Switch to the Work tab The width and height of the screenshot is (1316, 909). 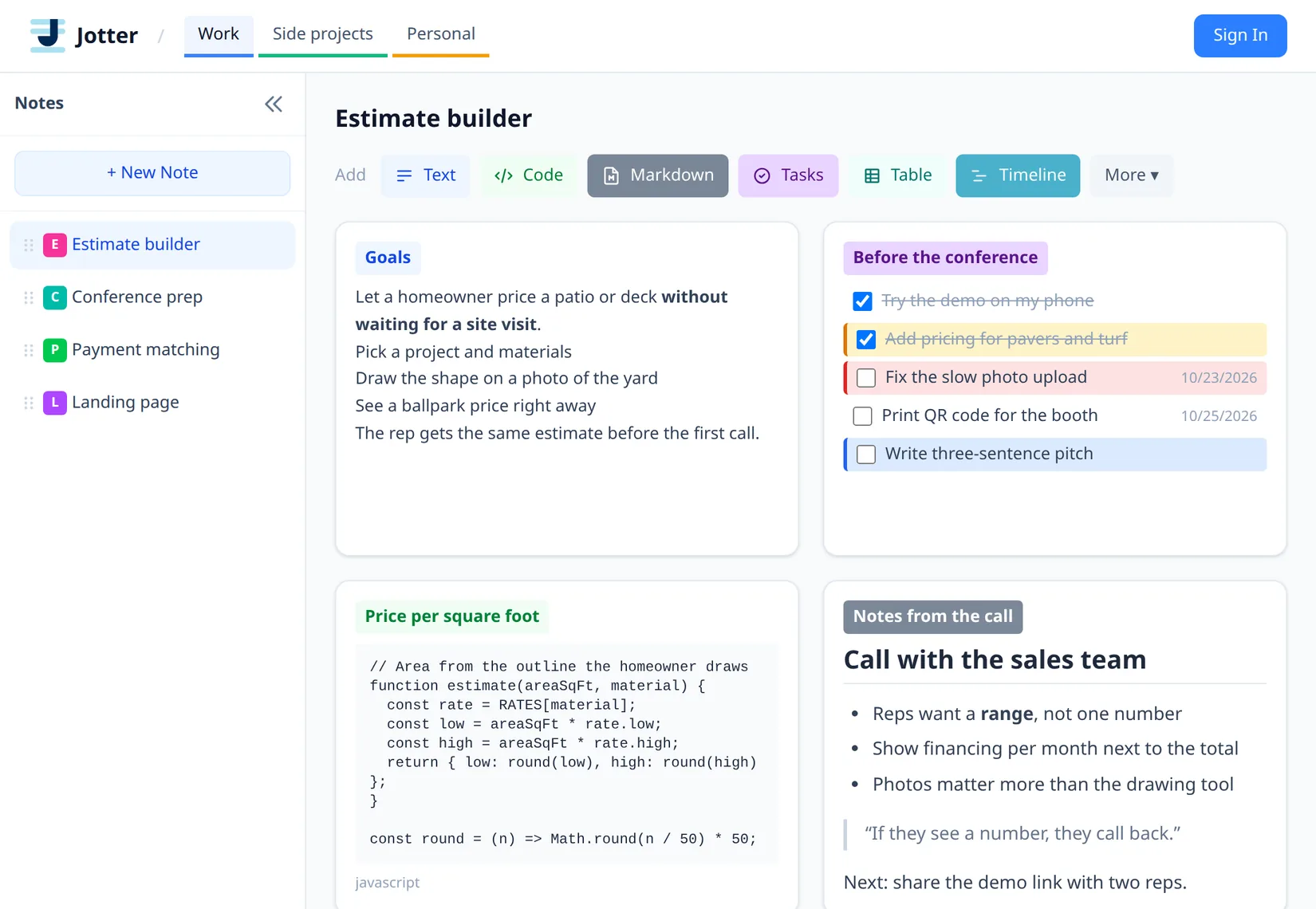coord(219,35)
